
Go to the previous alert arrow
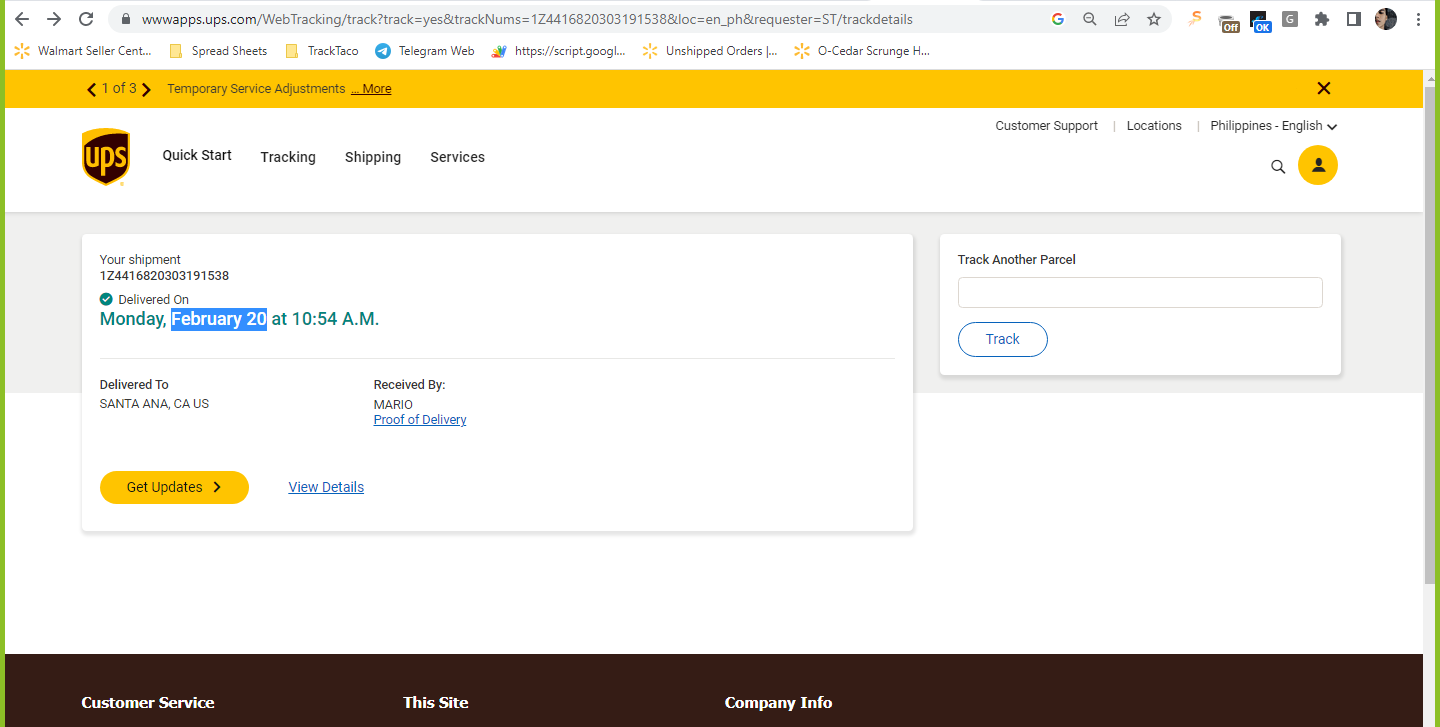click(93, 89)
